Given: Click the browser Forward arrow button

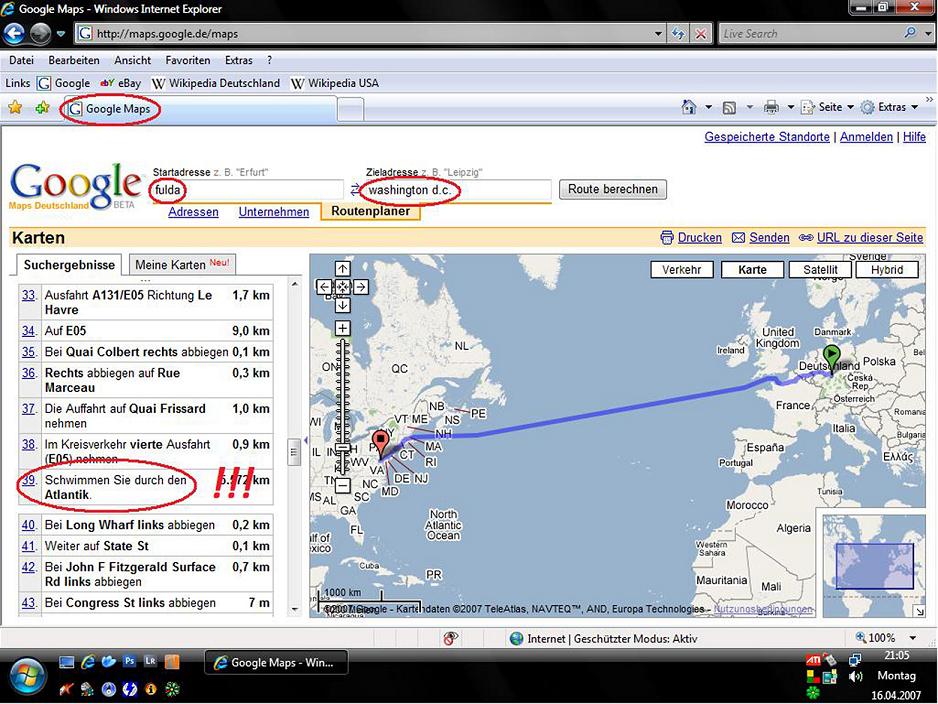Looking at the screenshot, I should click(x=41, y=33).
